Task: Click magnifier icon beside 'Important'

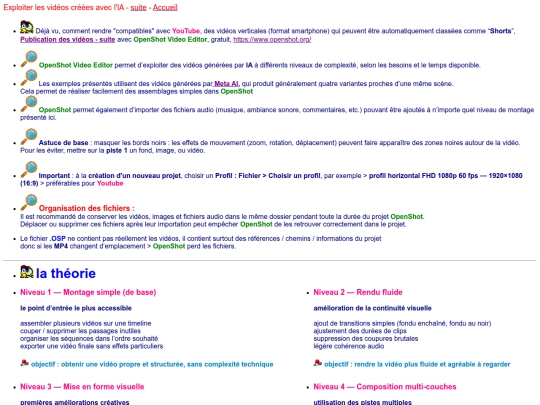Action: tap(29, 170)
